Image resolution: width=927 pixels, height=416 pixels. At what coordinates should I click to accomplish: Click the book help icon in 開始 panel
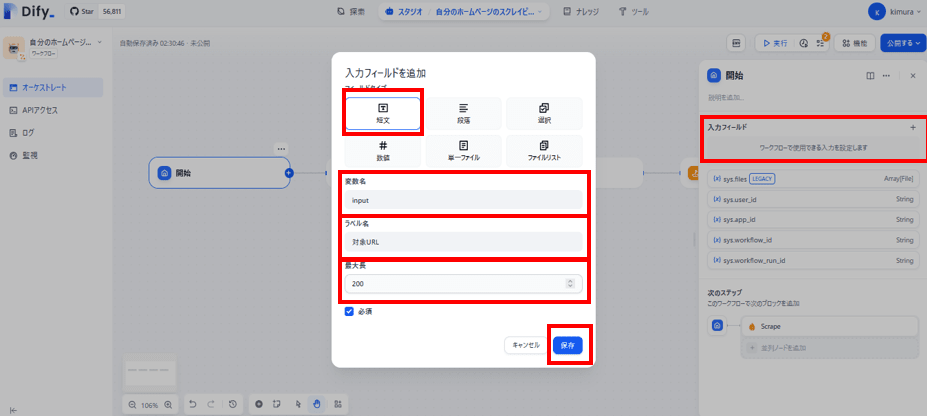870,76
